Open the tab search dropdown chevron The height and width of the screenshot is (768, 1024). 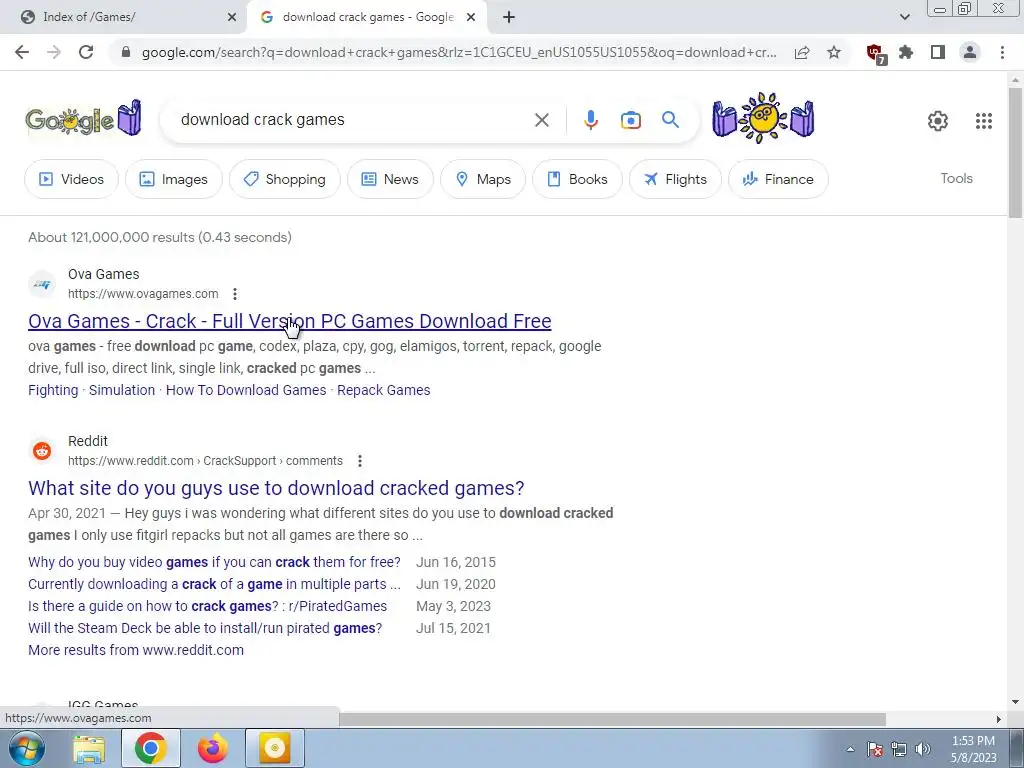click(904, 18)
